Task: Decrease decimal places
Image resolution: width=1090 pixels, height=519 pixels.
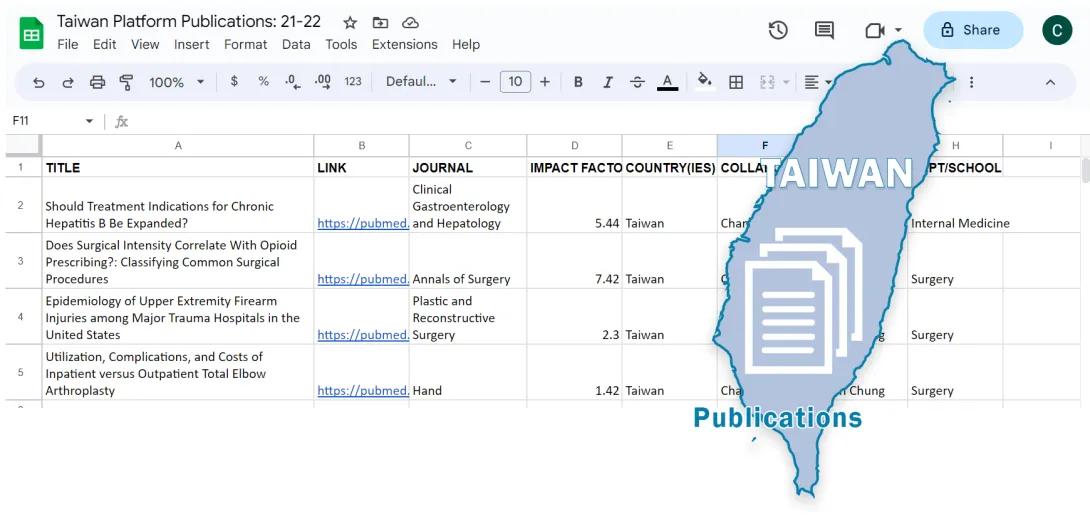Action: 293,81
